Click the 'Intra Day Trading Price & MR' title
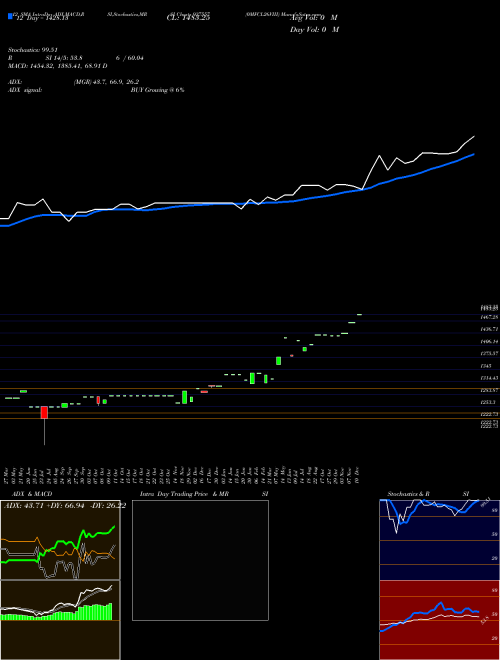Viewport: 500px width, 660px height. [x=184, y=494]
